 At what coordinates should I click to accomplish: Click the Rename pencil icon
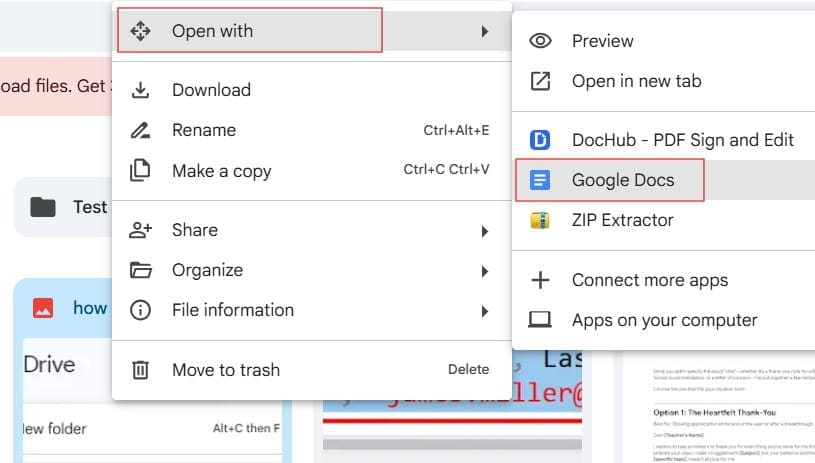tap(140, 130)
